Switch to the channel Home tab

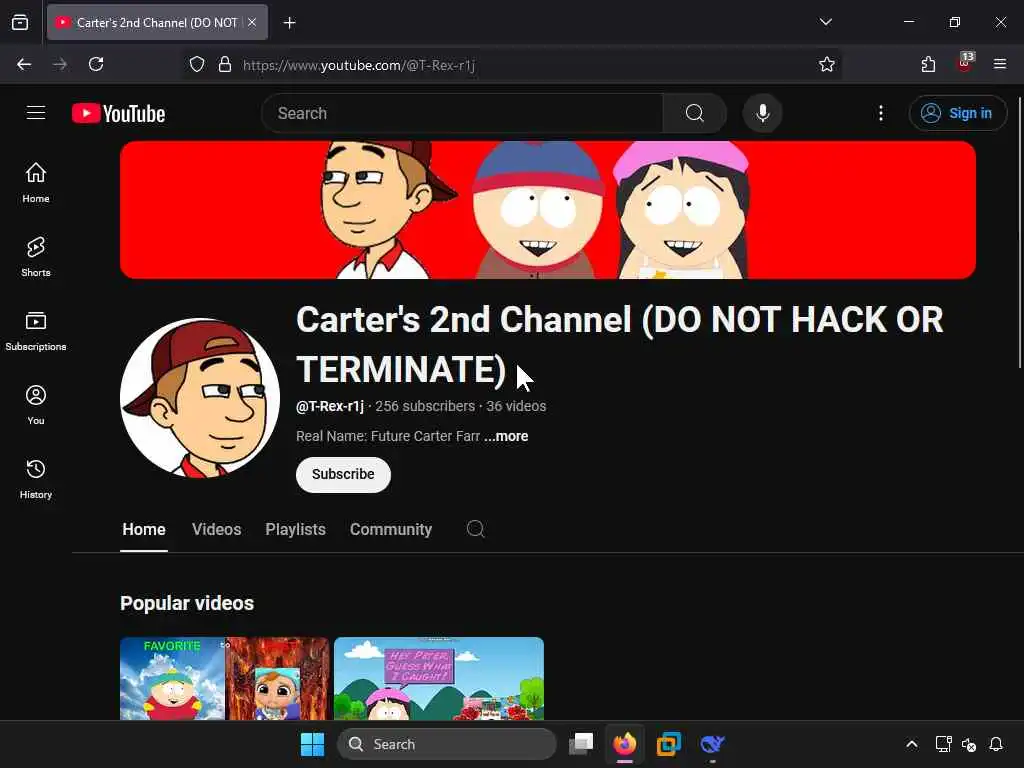(144, 530)
